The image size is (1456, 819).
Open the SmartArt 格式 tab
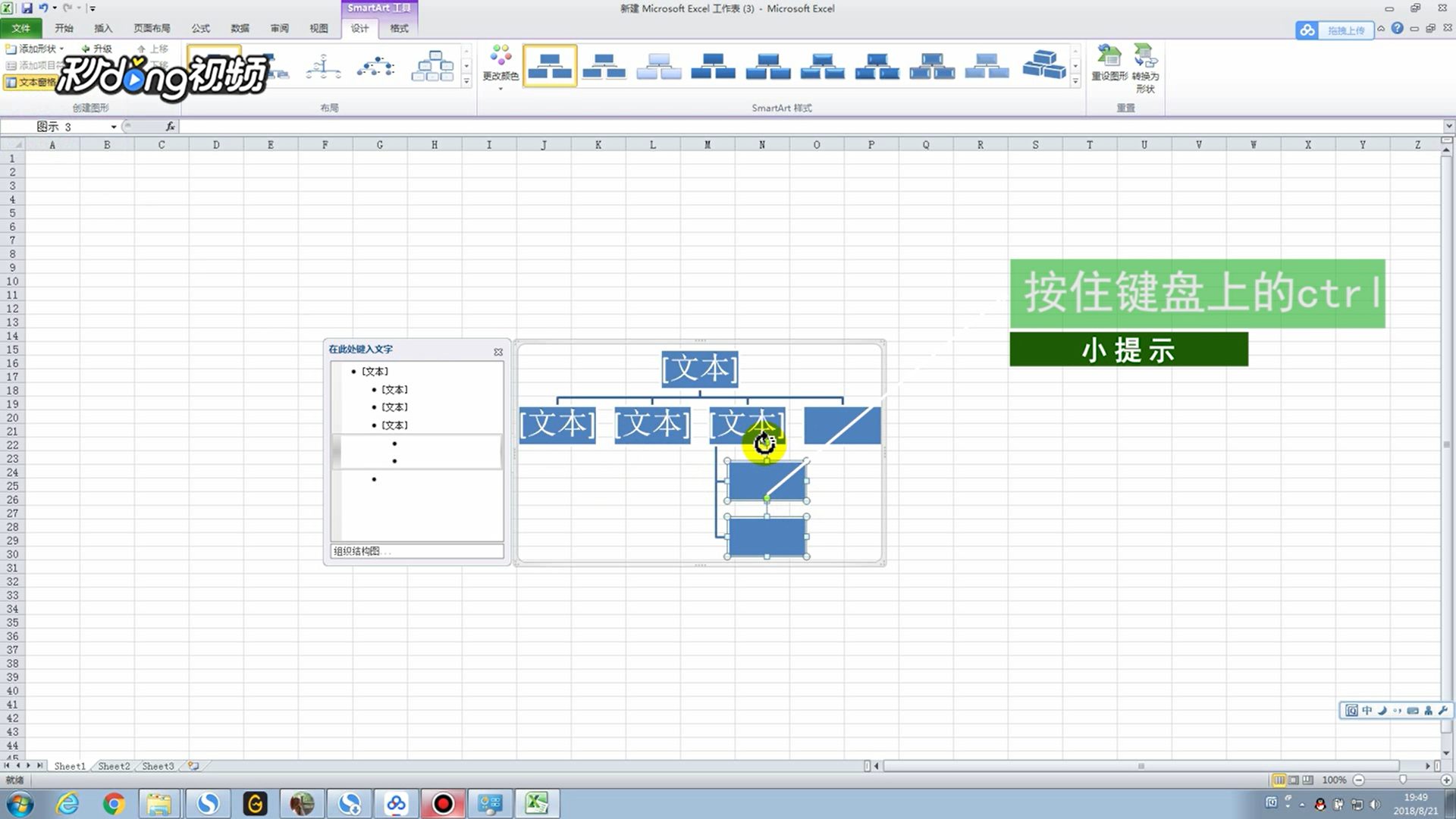tap(399, 28)
